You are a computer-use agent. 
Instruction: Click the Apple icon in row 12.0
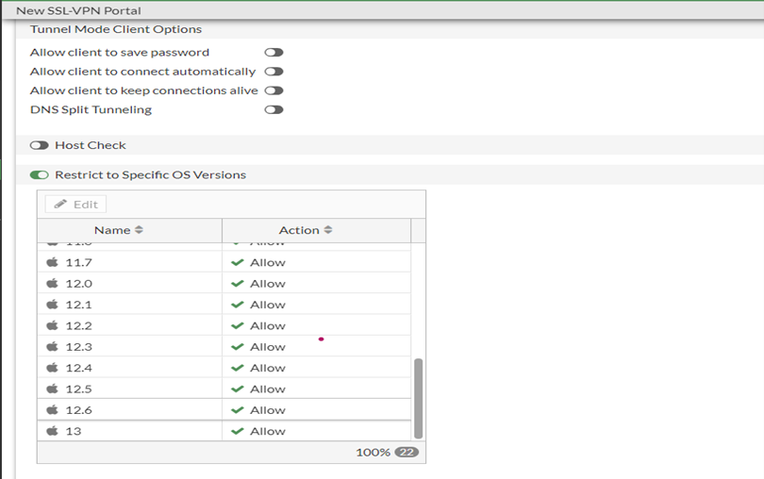click(x=53, y=283)
